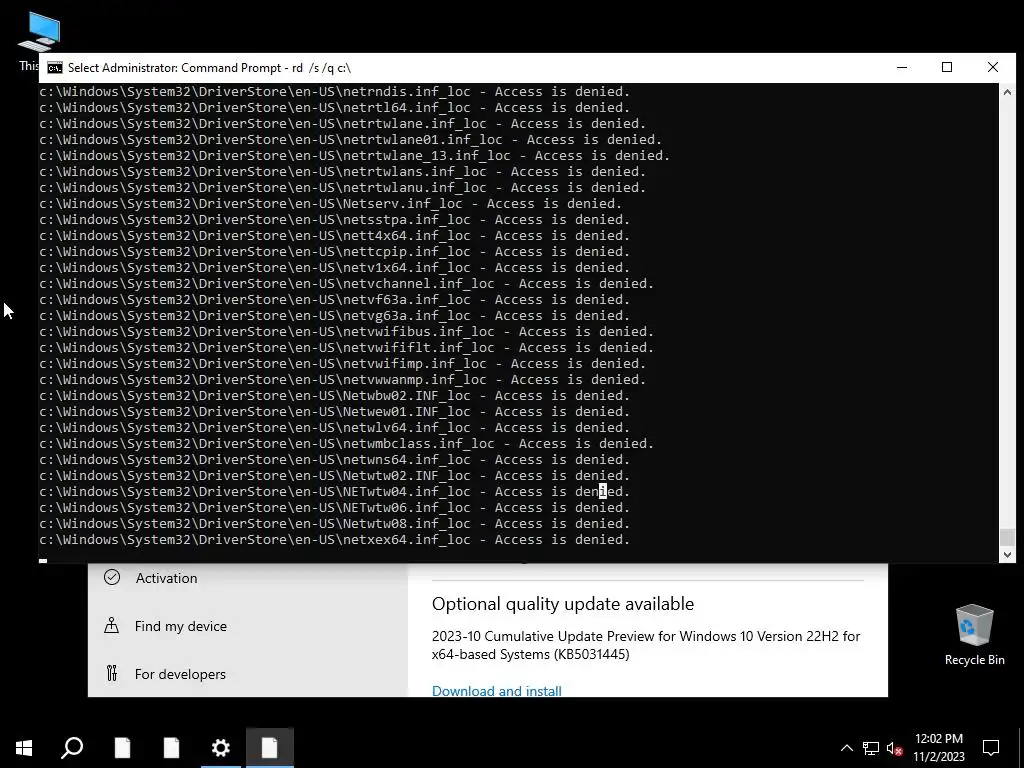The image size is (1024, 768).
Task: Click the netwlv64.inf_loc console line
Action: [x=334, y=428]
